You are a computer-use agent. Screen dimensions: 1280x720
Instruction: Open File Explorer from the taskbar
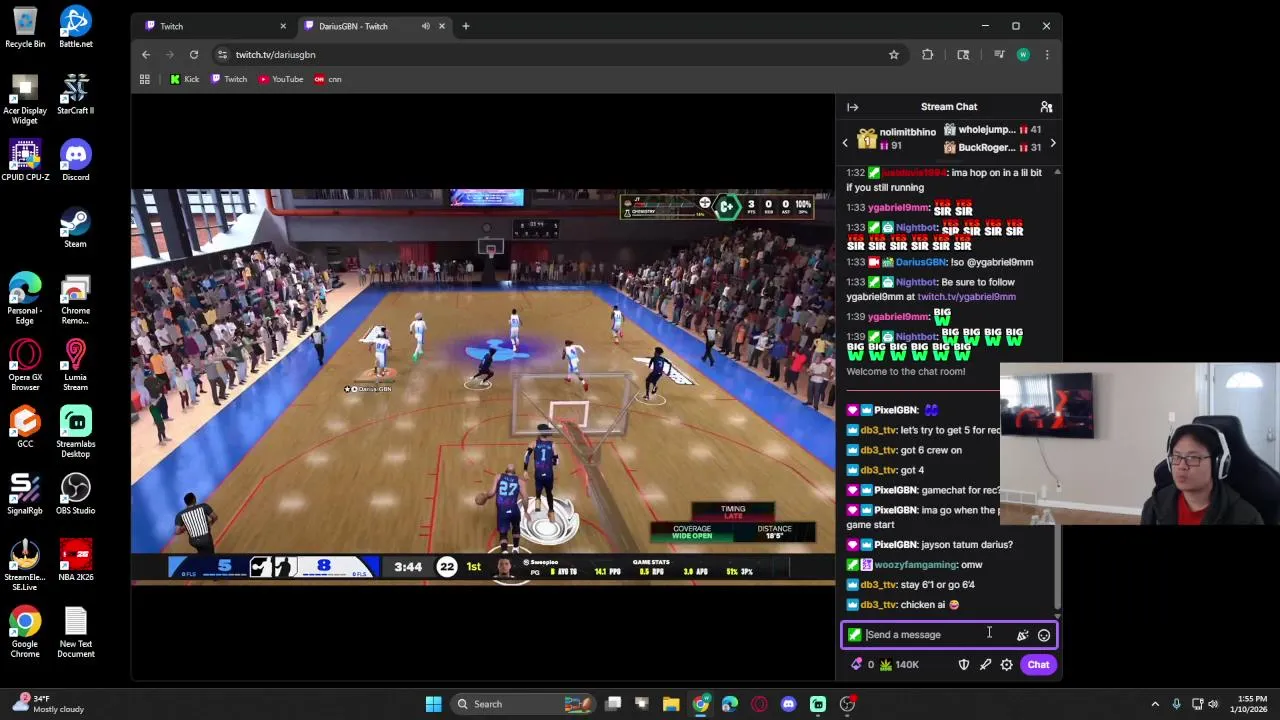[671, 704]
